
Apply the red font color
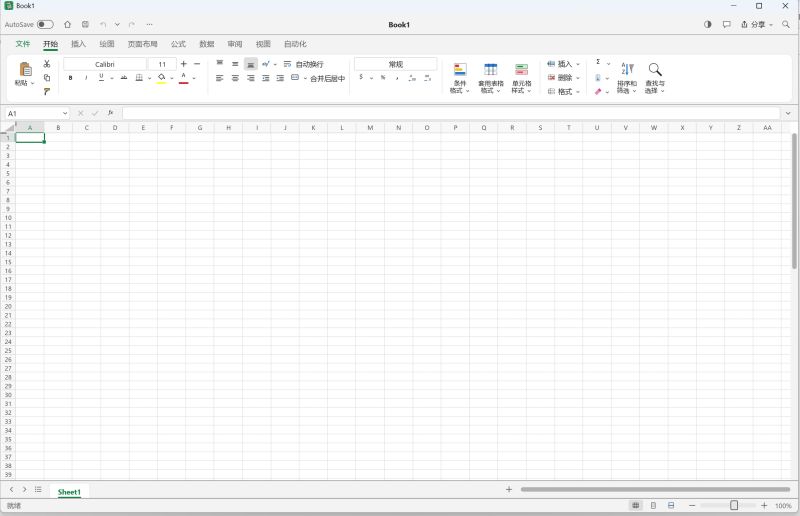[x=184, y=78]
